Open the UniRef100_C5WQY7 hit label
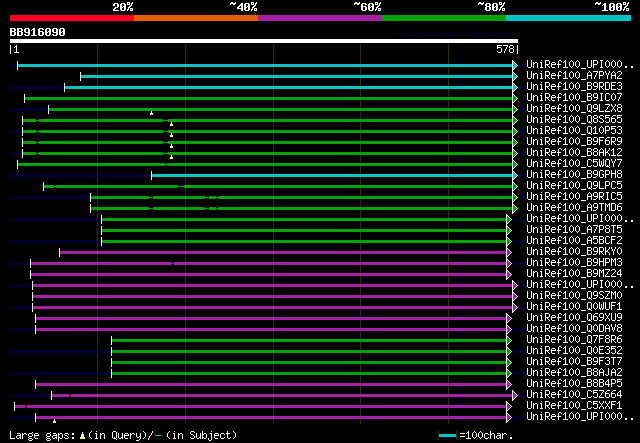The image size is (640, 443). 573,164
